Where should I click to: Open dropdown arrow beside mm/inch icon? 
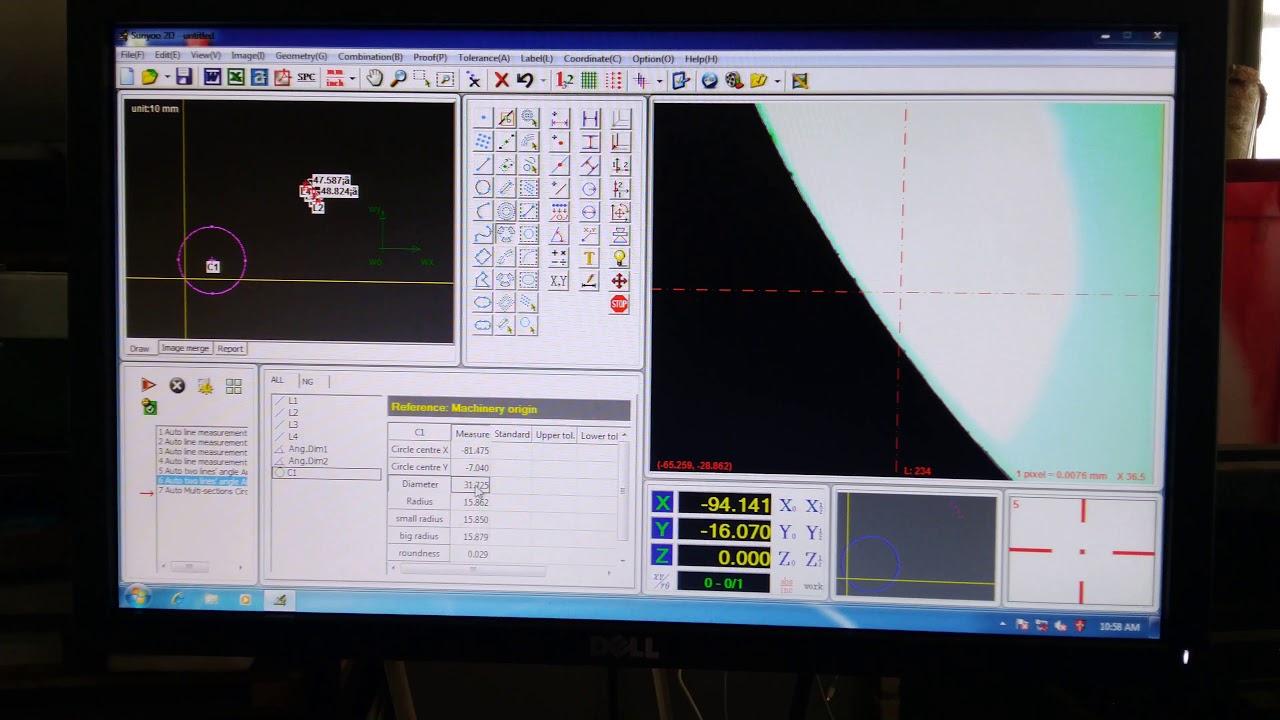[x=352, y=79]
